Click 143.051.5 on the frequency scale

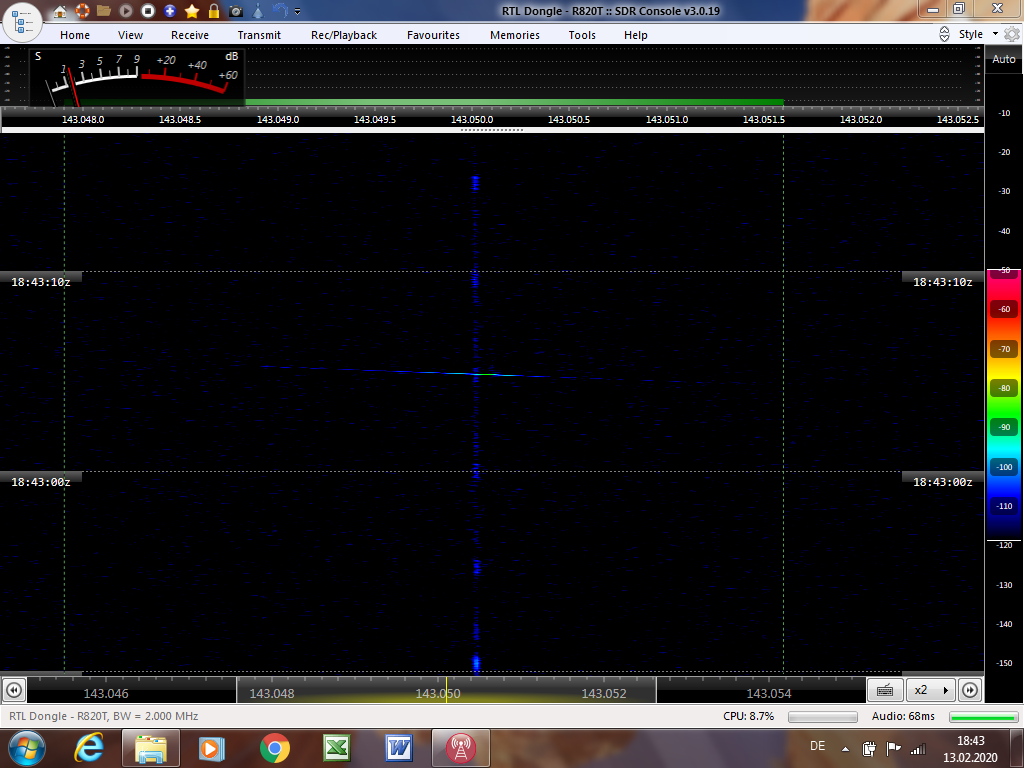764,120
